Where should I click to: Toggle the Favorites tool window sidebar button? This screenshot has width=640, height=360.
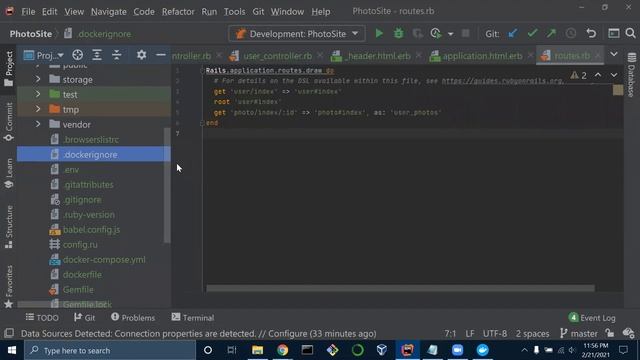coord(9,287)
